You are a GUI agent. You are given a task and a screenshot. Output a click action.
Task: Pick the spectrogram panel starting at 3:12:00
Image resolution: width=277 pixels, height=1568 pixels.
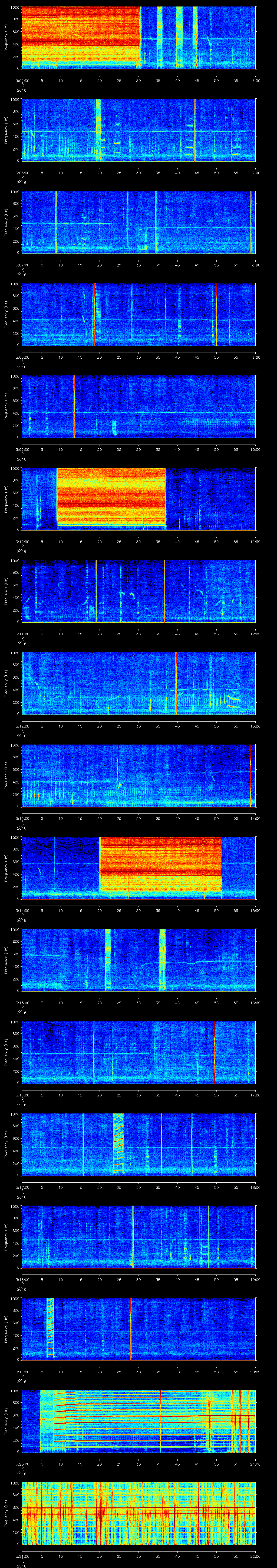point(139,683)
